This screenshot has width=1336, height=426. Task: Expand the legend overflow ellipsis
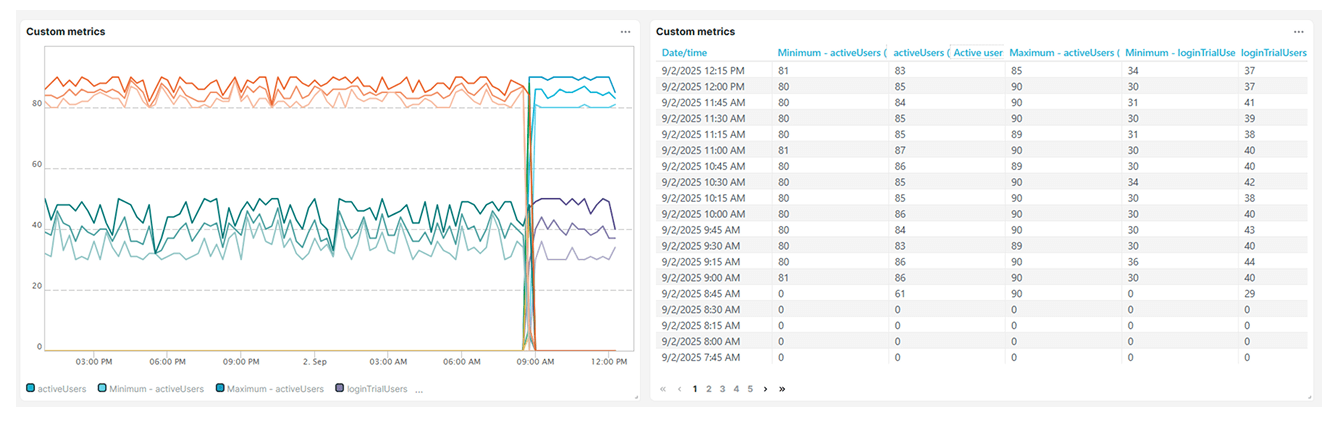click(419, 389)
